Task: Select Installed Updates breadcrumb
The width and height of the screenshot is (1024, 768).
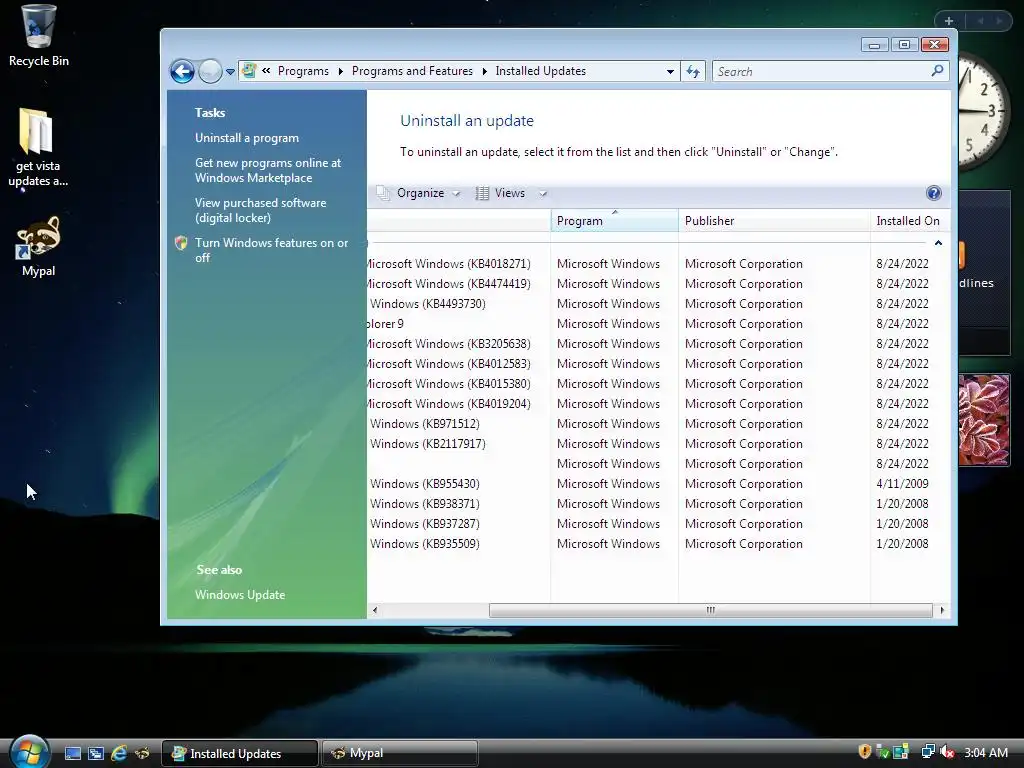Action: [x=540, y=71]
